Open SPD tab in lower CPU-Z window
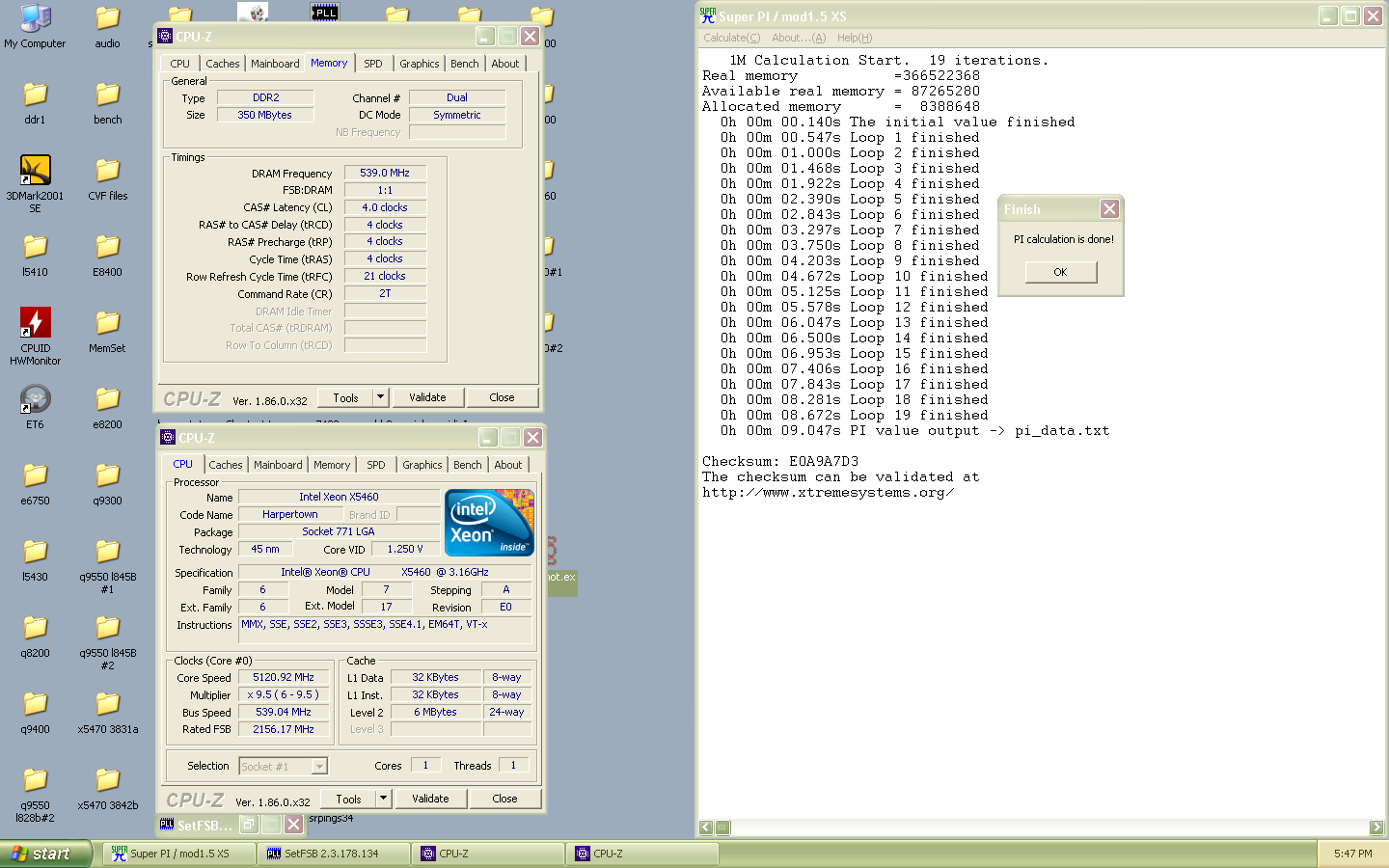Screen dimensions: 1389x868 click(376, 465)
